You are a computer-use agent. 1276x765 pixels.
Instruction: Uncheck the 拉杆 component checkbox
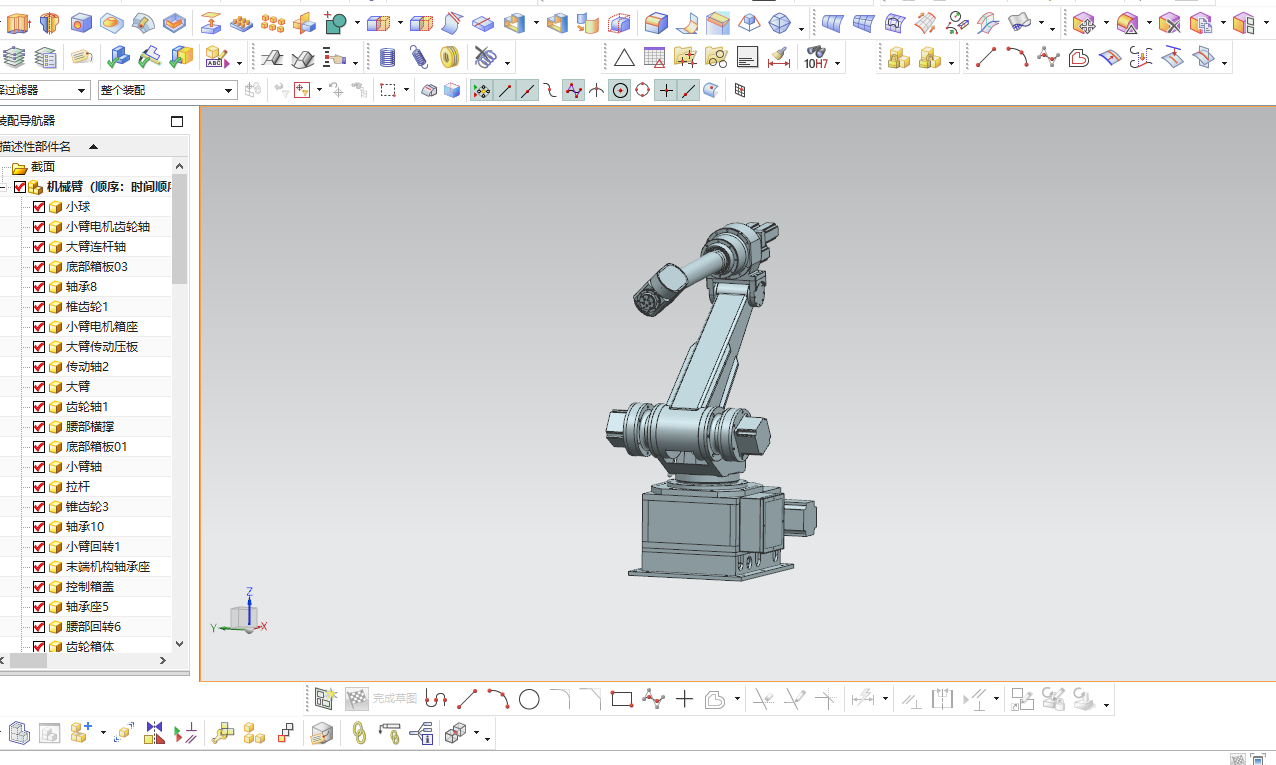pos(39,487)
